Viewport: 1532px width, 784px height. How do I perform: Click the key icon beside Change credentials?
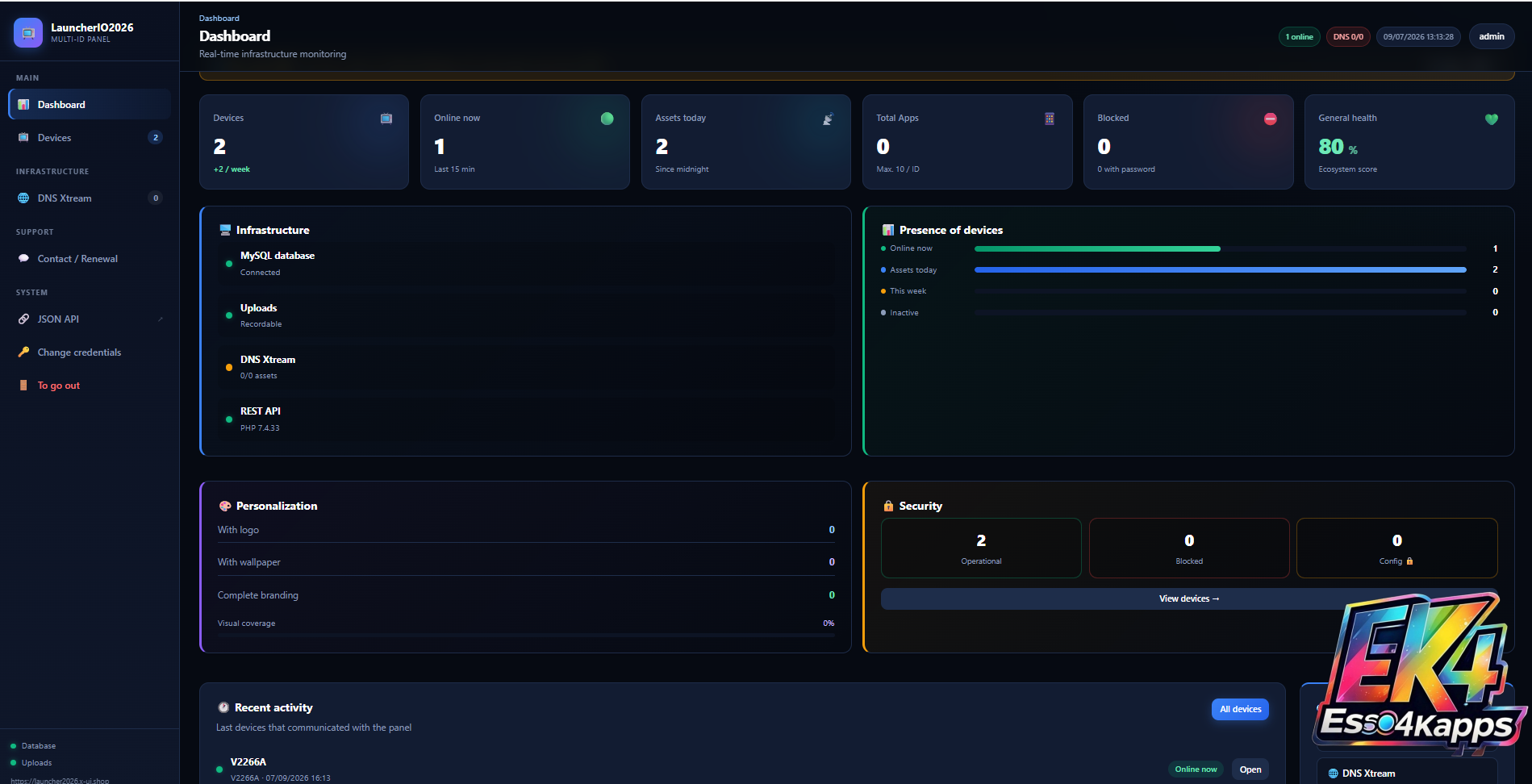[23, 352]
